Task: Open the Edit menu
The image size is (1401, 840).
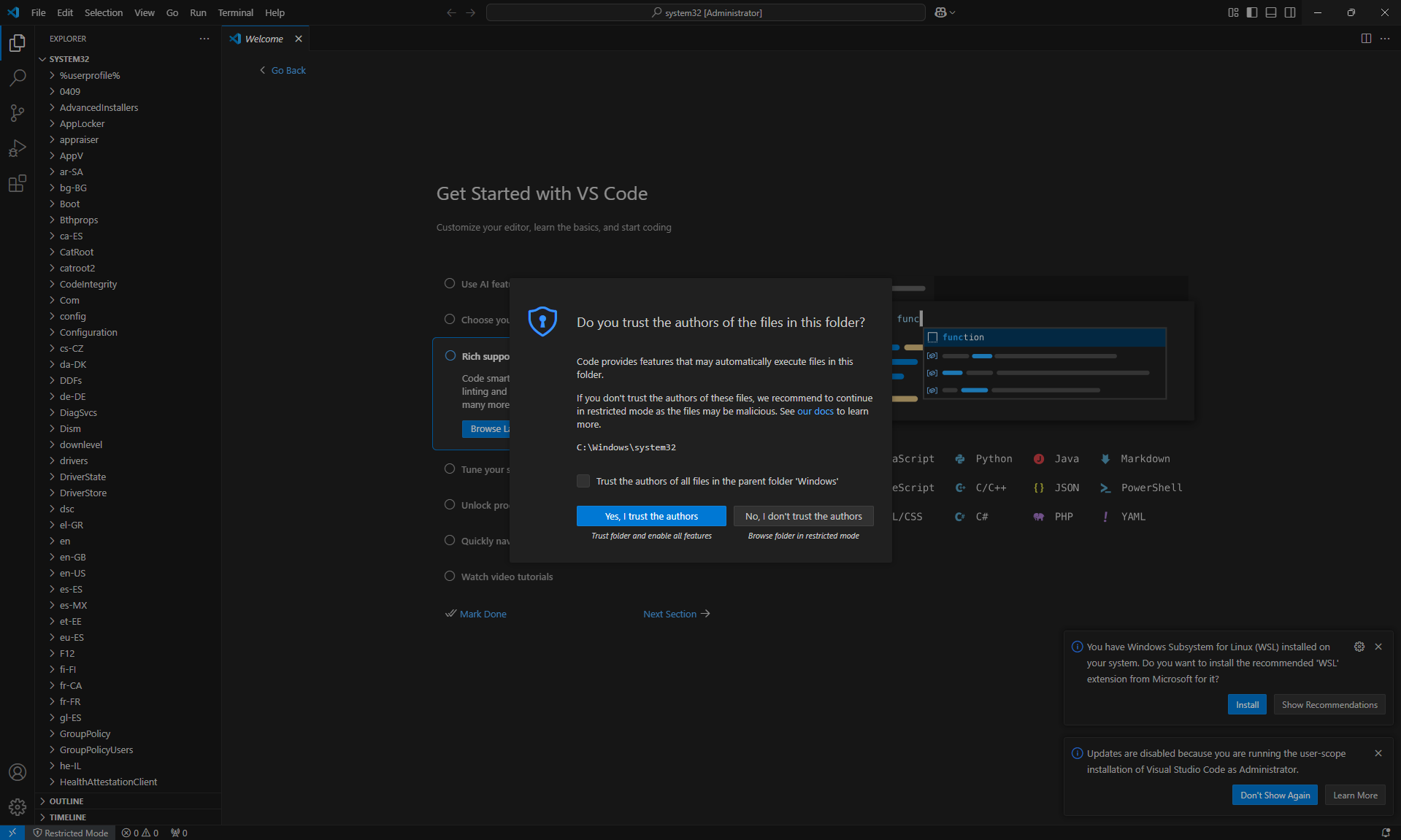Action: (65, 12)
